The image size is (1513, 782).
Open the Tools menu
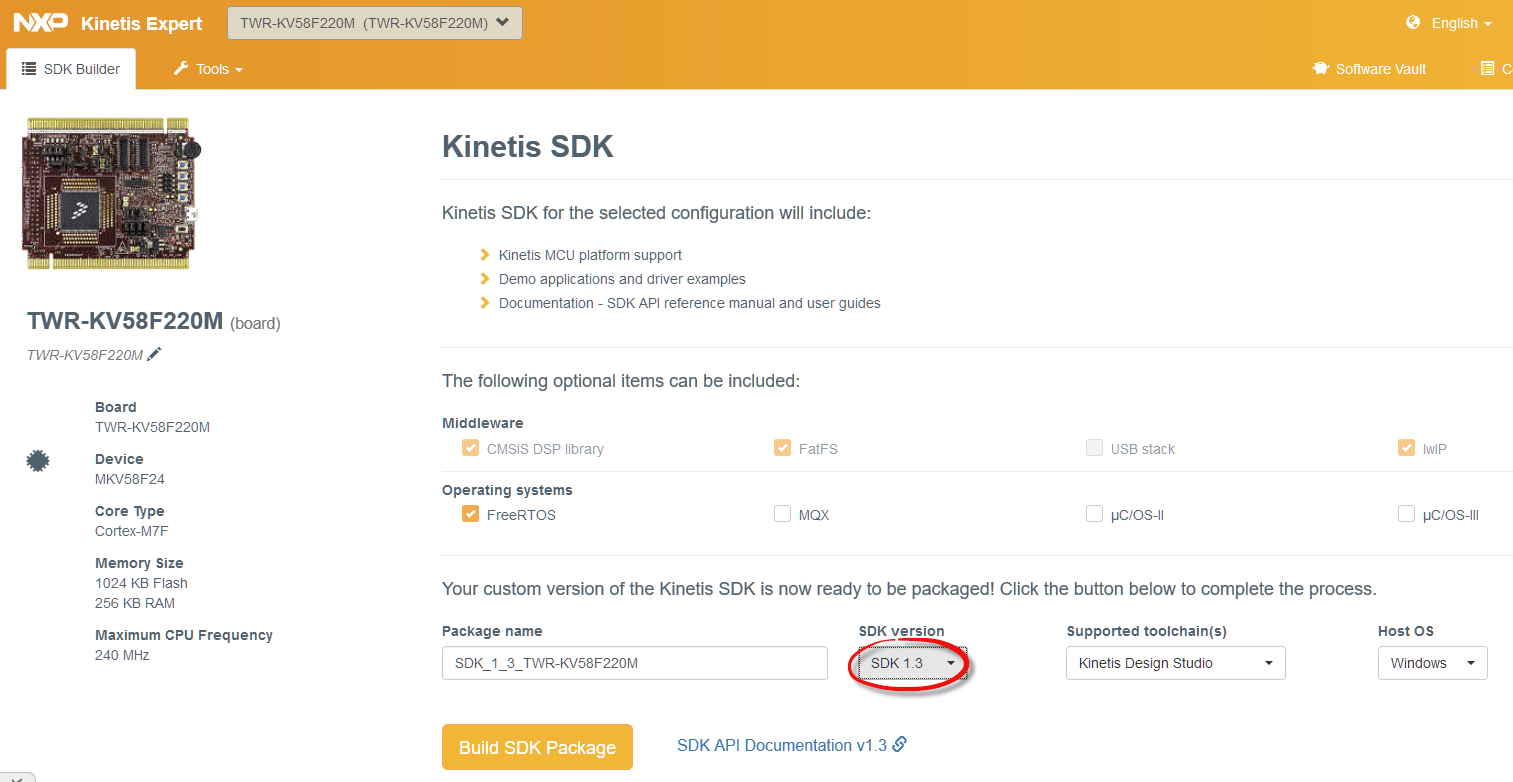point(209,69)
